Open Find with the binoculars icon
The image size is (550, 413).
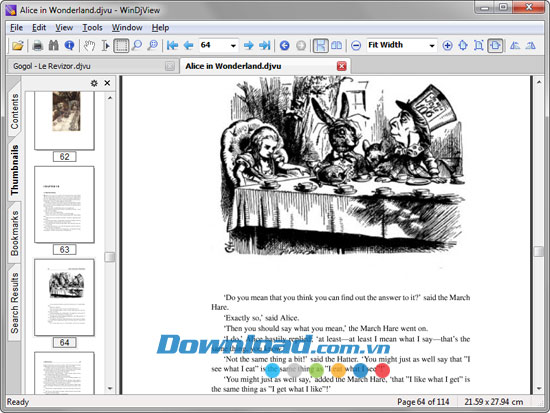[x=53, y=45]
